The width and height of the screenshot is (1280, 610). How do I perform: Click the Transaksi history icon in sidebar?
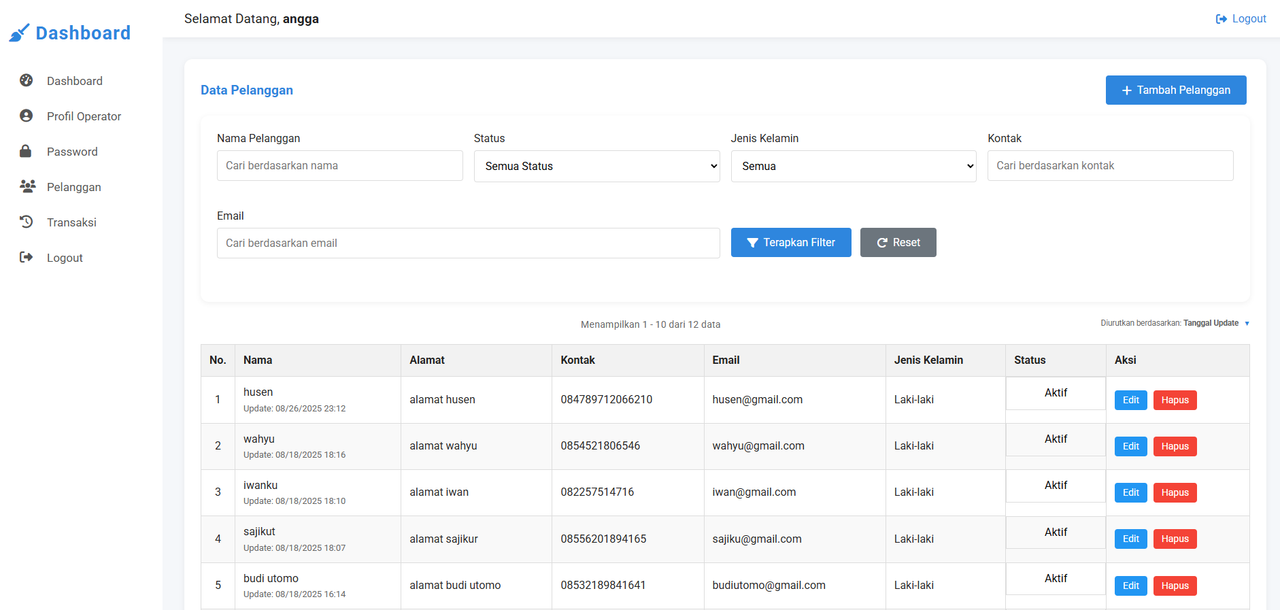27,222
